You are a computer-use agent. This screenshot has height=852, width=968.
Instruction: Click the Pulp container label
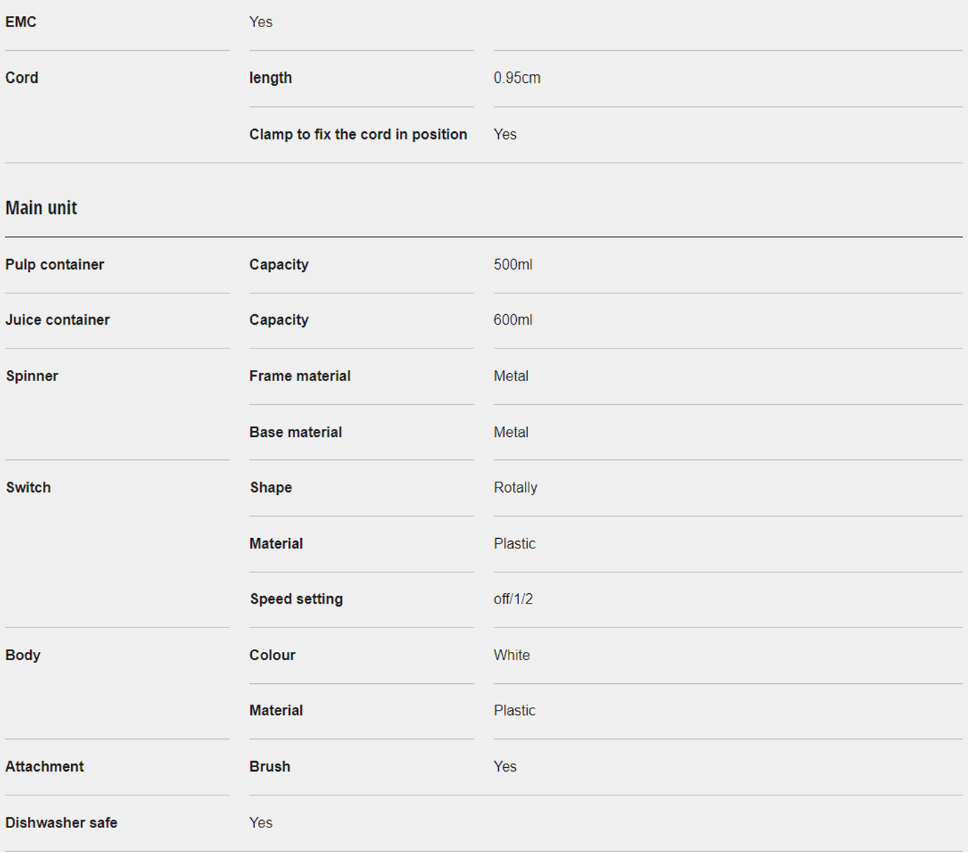[55, 265]
